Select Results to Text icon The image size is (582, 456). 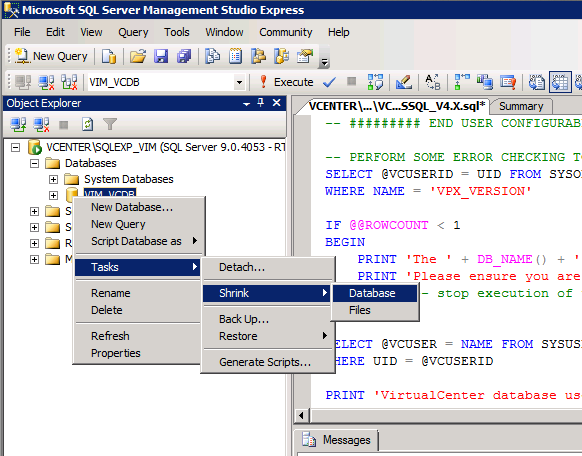pyautogui.click(x=537, y=82)
